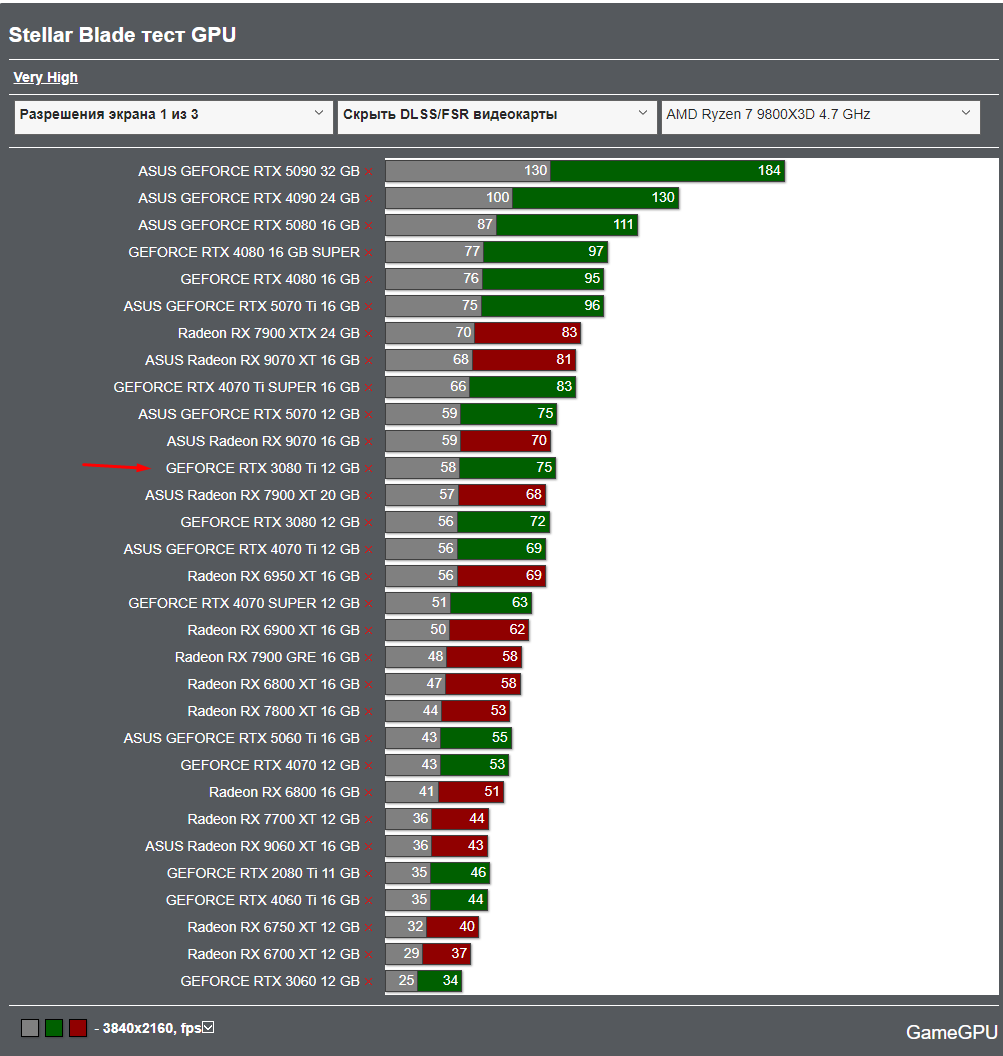Click the 25 value on the RTX 3060 bar
The image size is (1003, 1056).
[x=406, y=981]
